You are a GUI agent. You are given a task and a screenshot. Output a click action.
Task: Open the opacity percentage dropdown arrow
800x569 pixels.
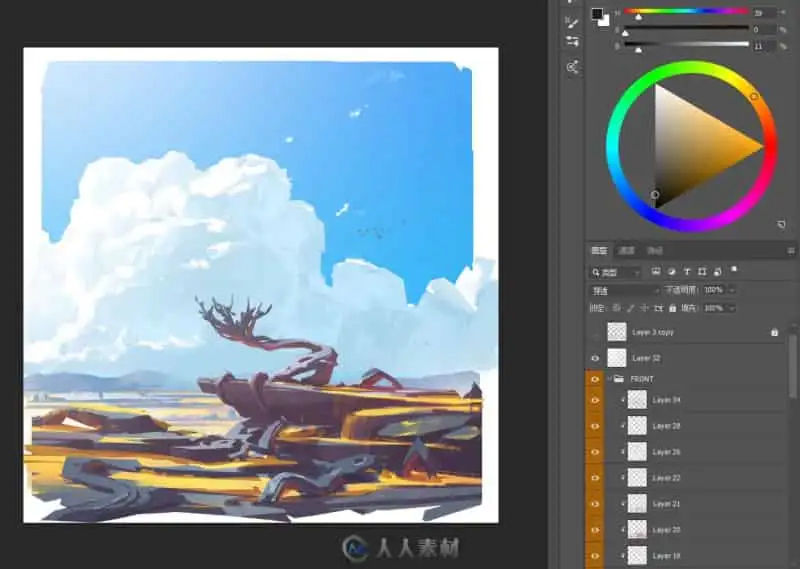pyautogui.click(x=732, y=290)
